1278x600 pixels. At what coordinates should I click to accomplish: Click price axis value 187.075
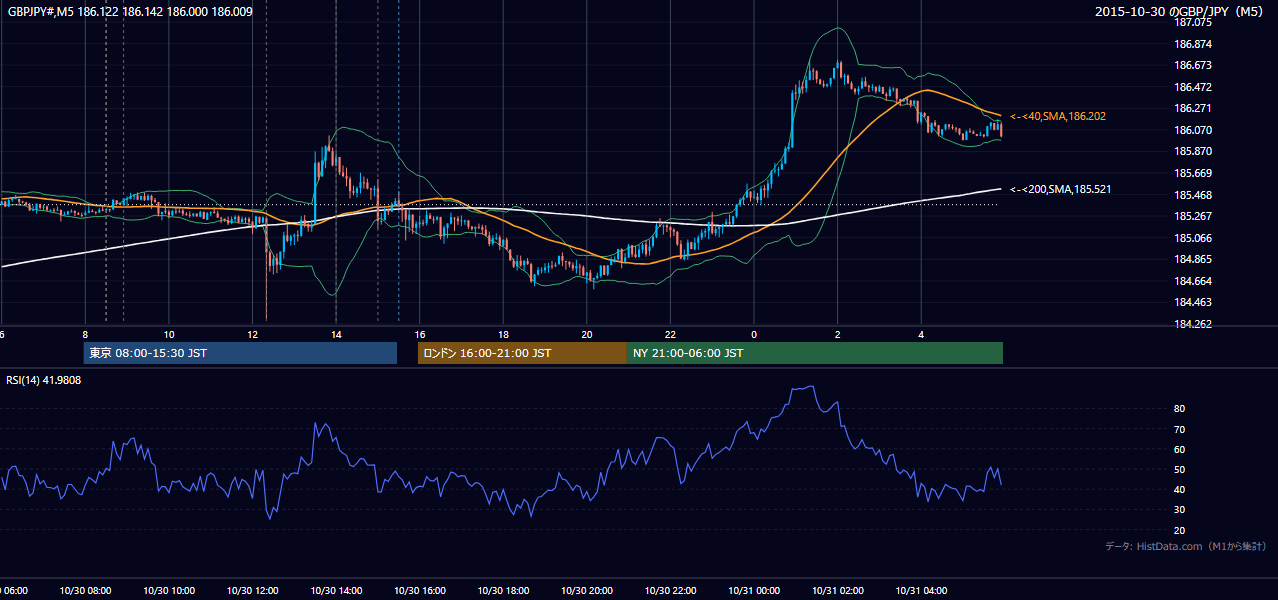pyautogui.click(x=1194, y=22)
